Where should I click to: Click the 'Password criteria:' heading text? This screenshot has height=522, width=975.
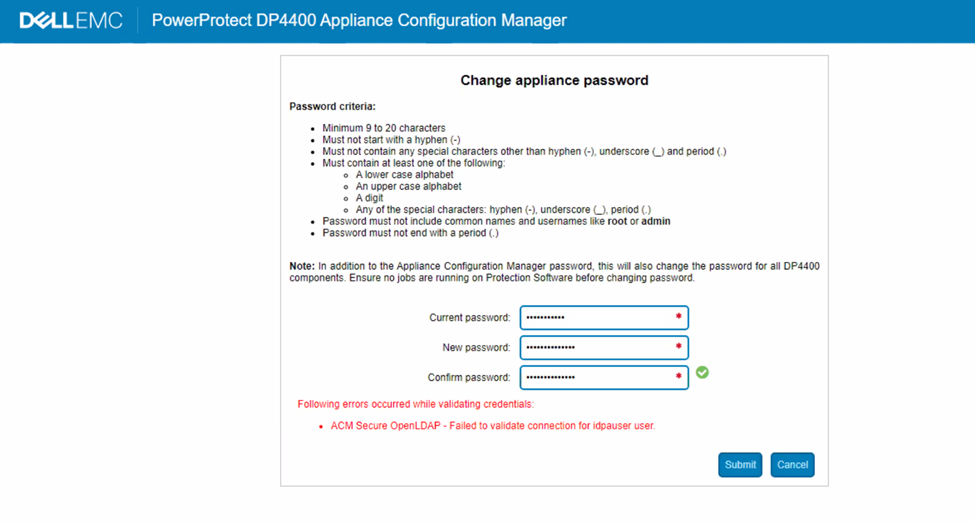(x=332, y=106)
